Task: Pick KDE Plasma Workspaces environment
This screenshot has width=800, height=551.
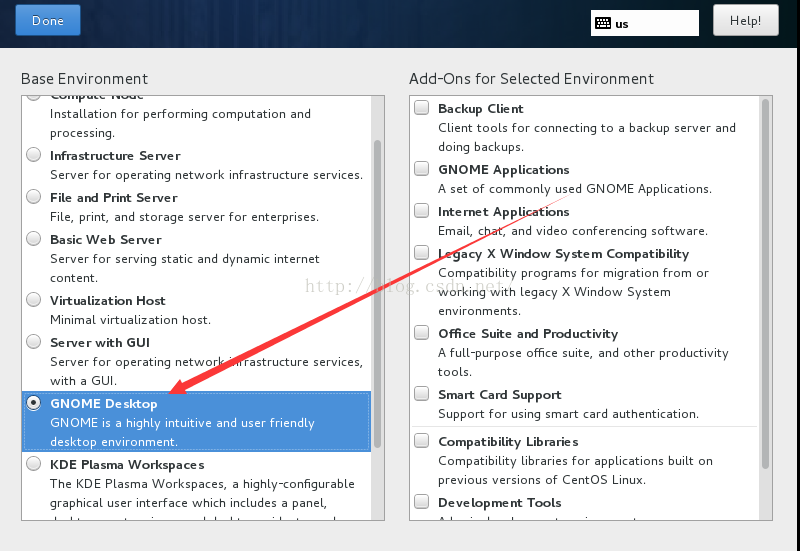Action: tap(34, 465)
